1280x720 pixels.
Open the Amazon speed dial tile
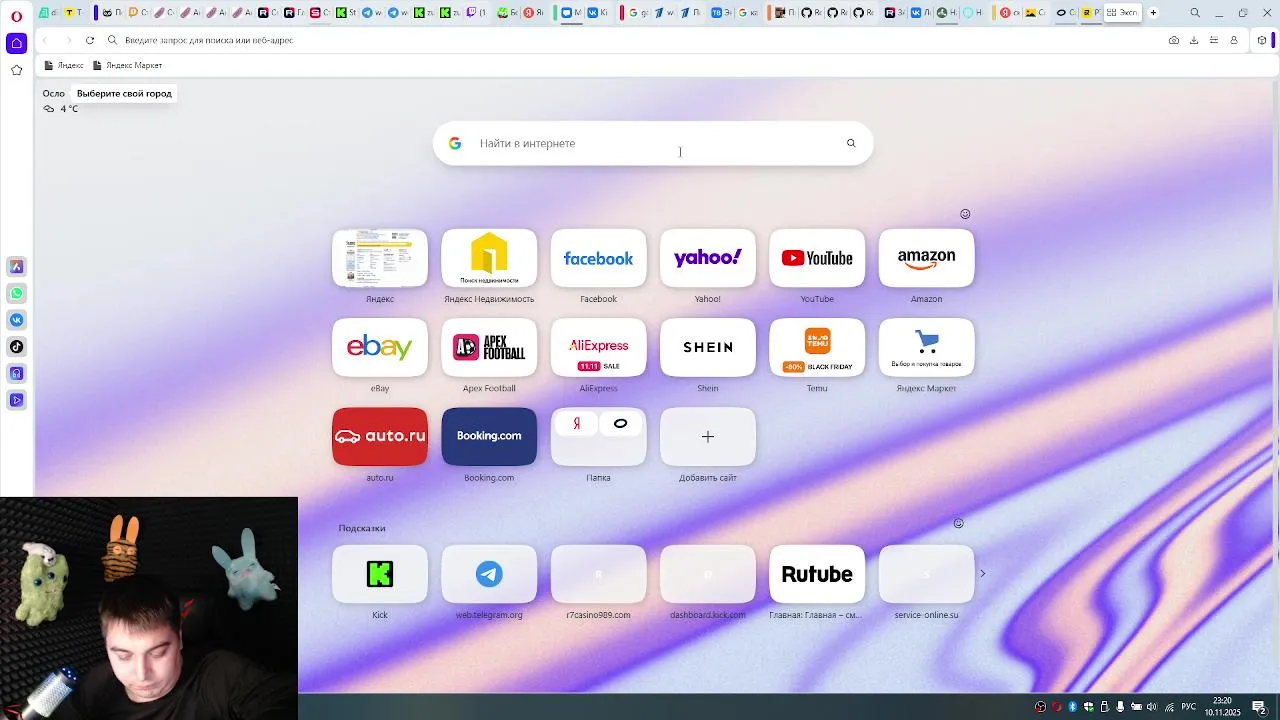pos(926,258)
